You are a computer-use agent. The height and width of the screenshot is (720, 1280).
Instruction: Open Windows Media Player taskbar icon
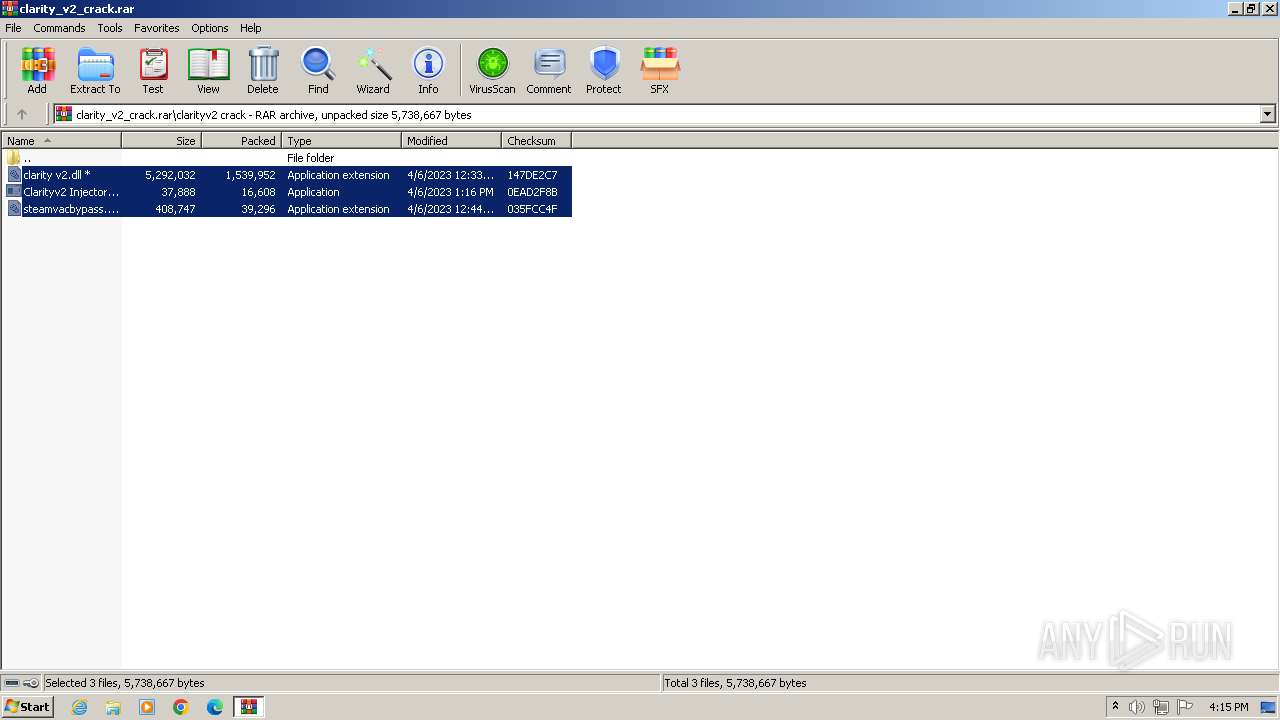[x=147, y=707]
